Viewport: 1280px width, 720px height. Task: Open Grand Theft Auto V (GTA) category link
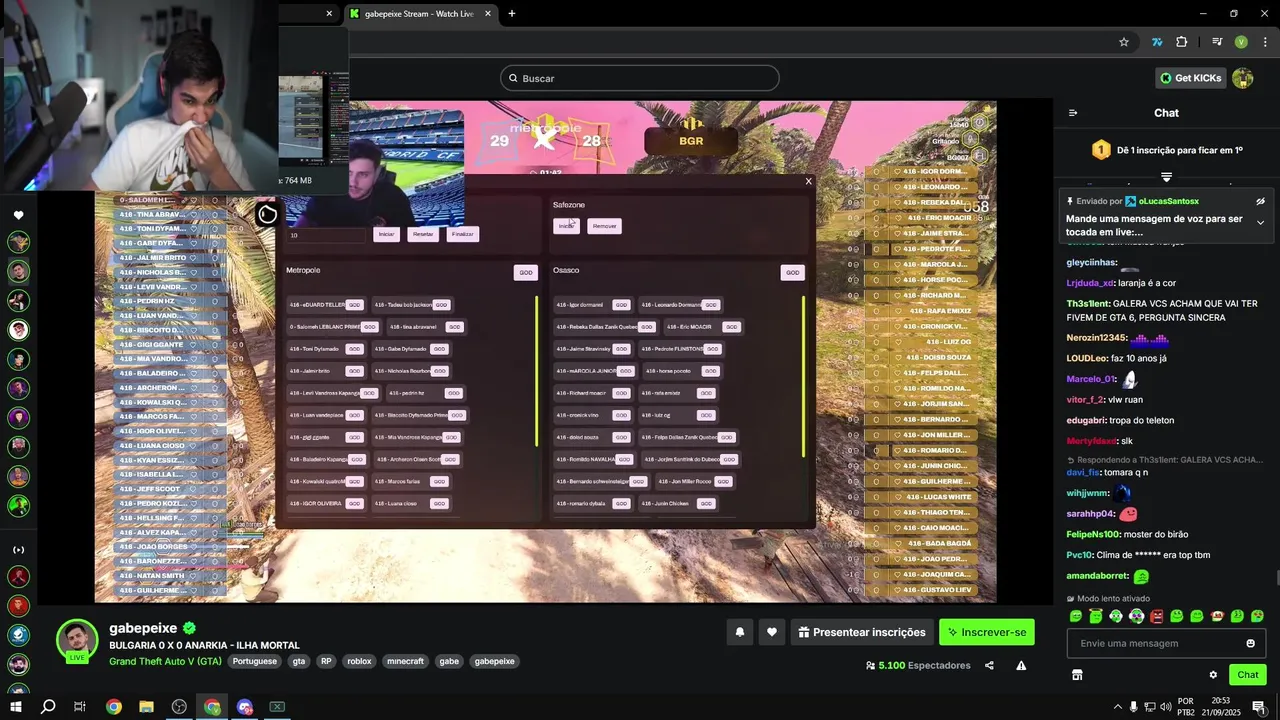(x=165, y=661)
